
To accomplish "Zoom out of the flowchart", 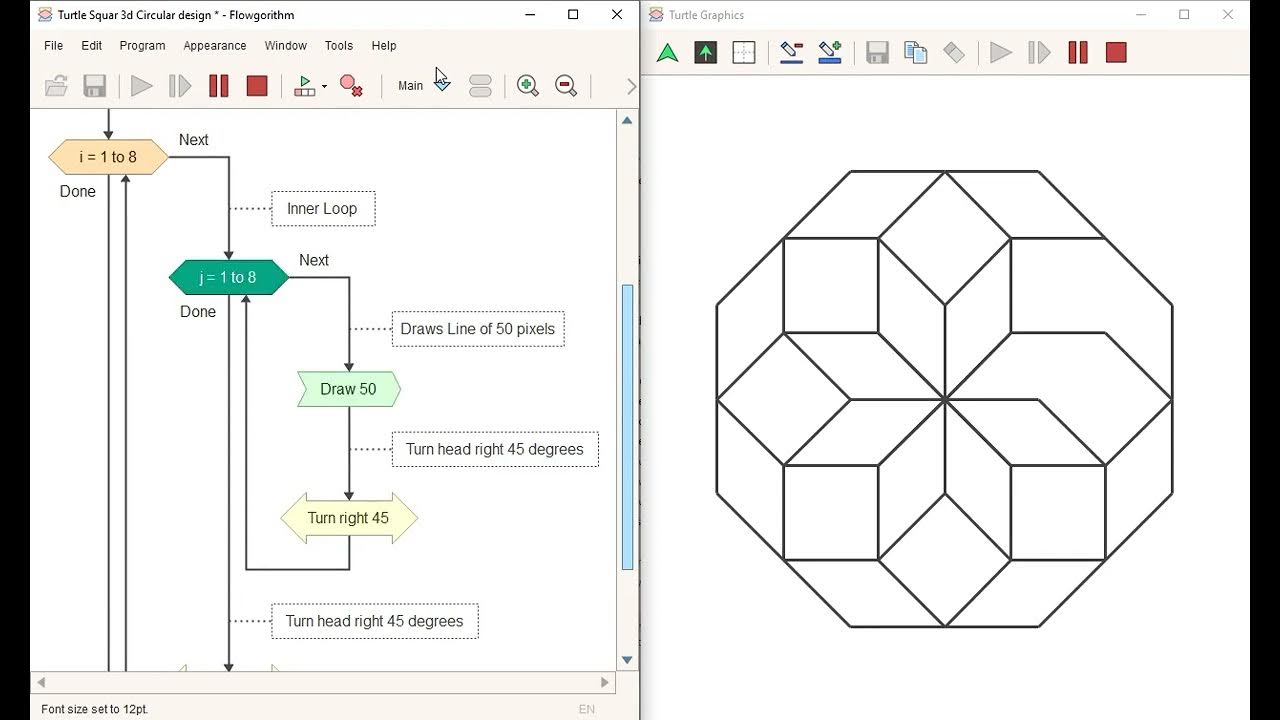I will coord(566,86).
